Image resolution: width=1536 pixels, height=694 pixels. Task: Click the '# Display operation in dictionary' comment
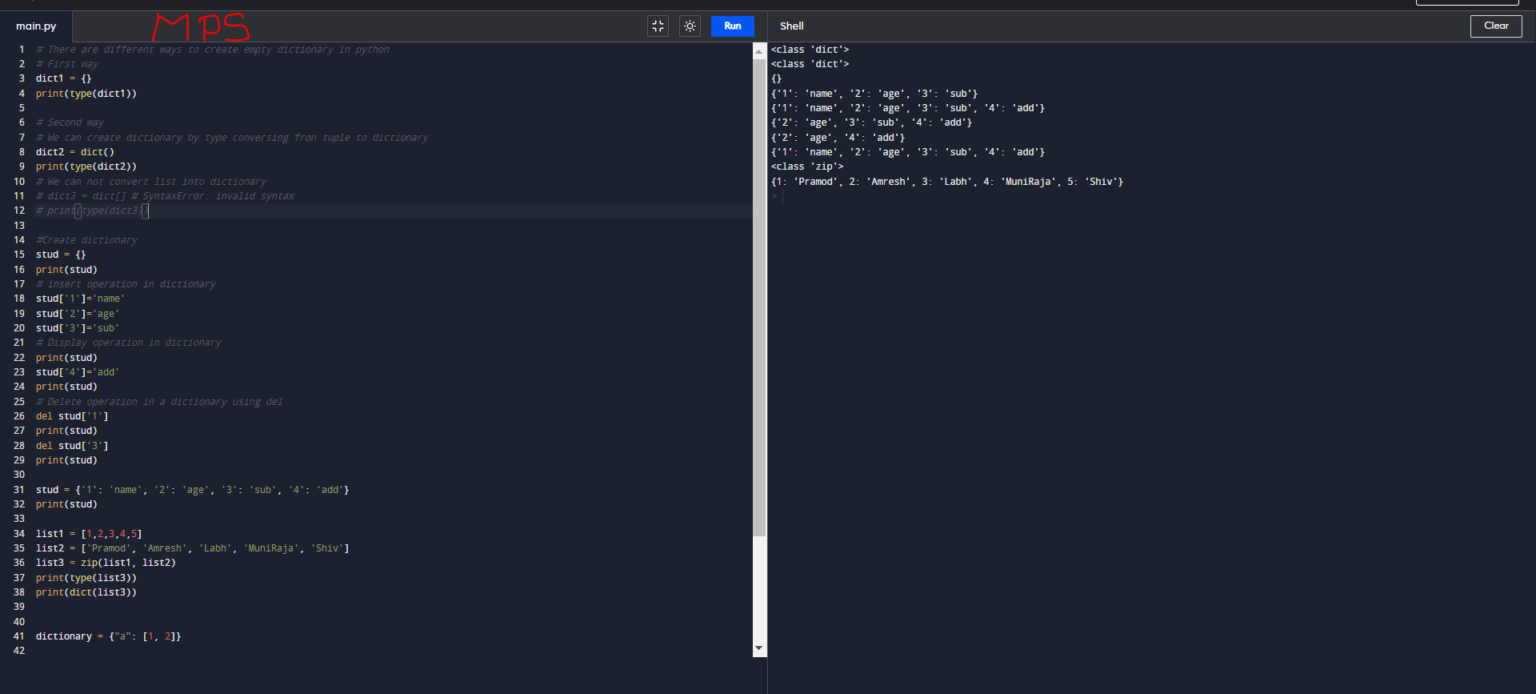(129, 343)
